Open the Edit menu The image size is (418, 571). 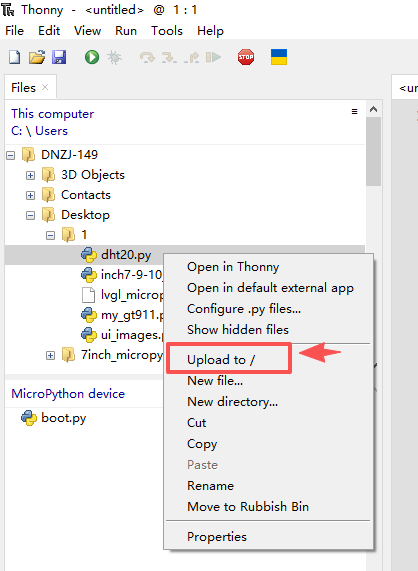tap(49, 31)
